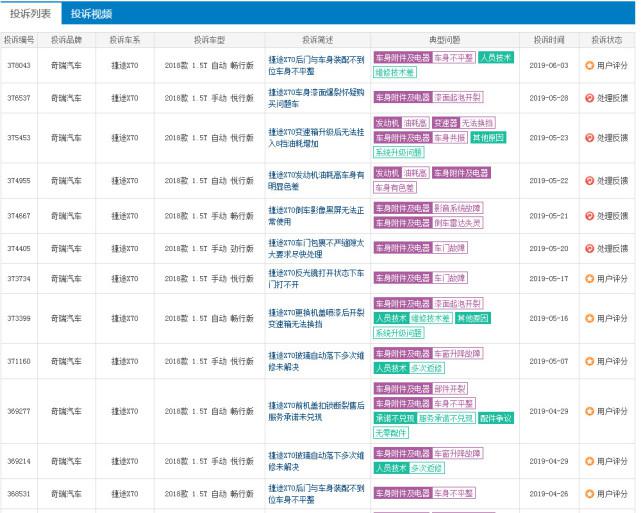This screenshot has height=513, width=641.
Task: Open complaint about 车身漆面爆裂怀疑购买问题车
Action: click(x=316, y=98)
